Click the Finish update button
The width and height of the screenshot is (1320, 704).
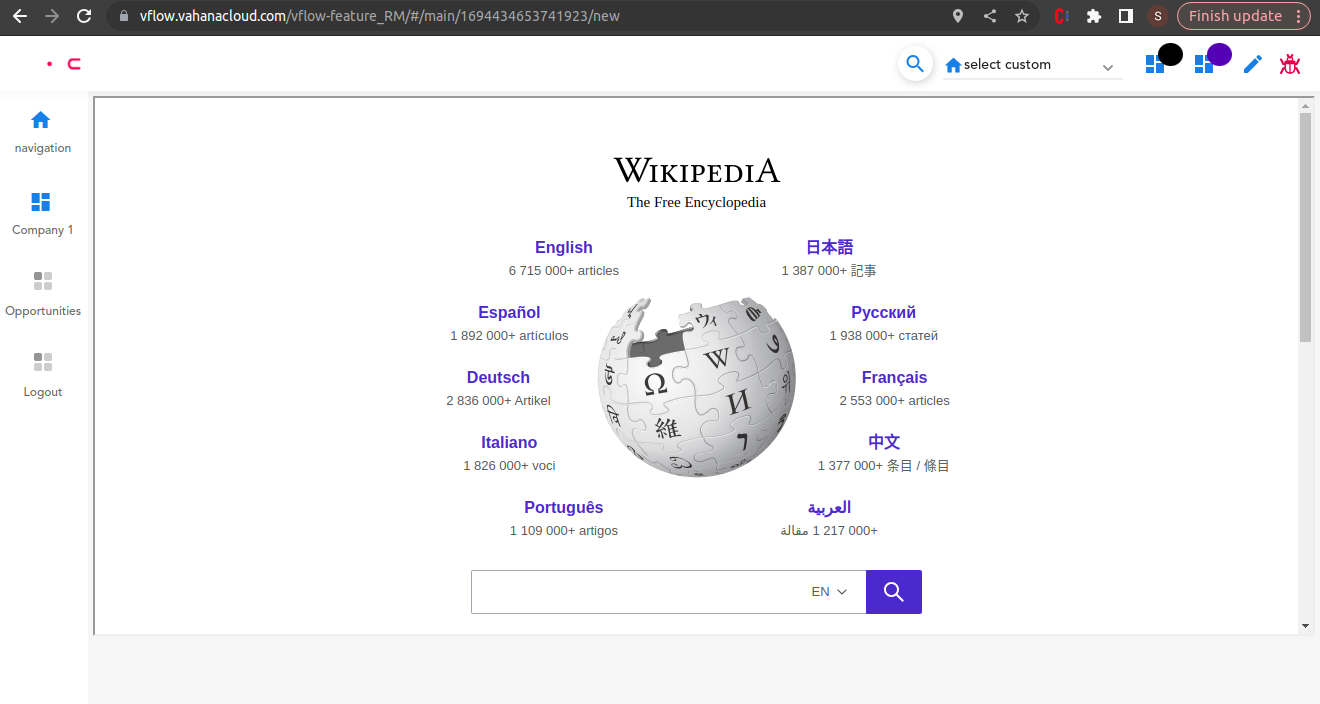(x=1244, y=16)
